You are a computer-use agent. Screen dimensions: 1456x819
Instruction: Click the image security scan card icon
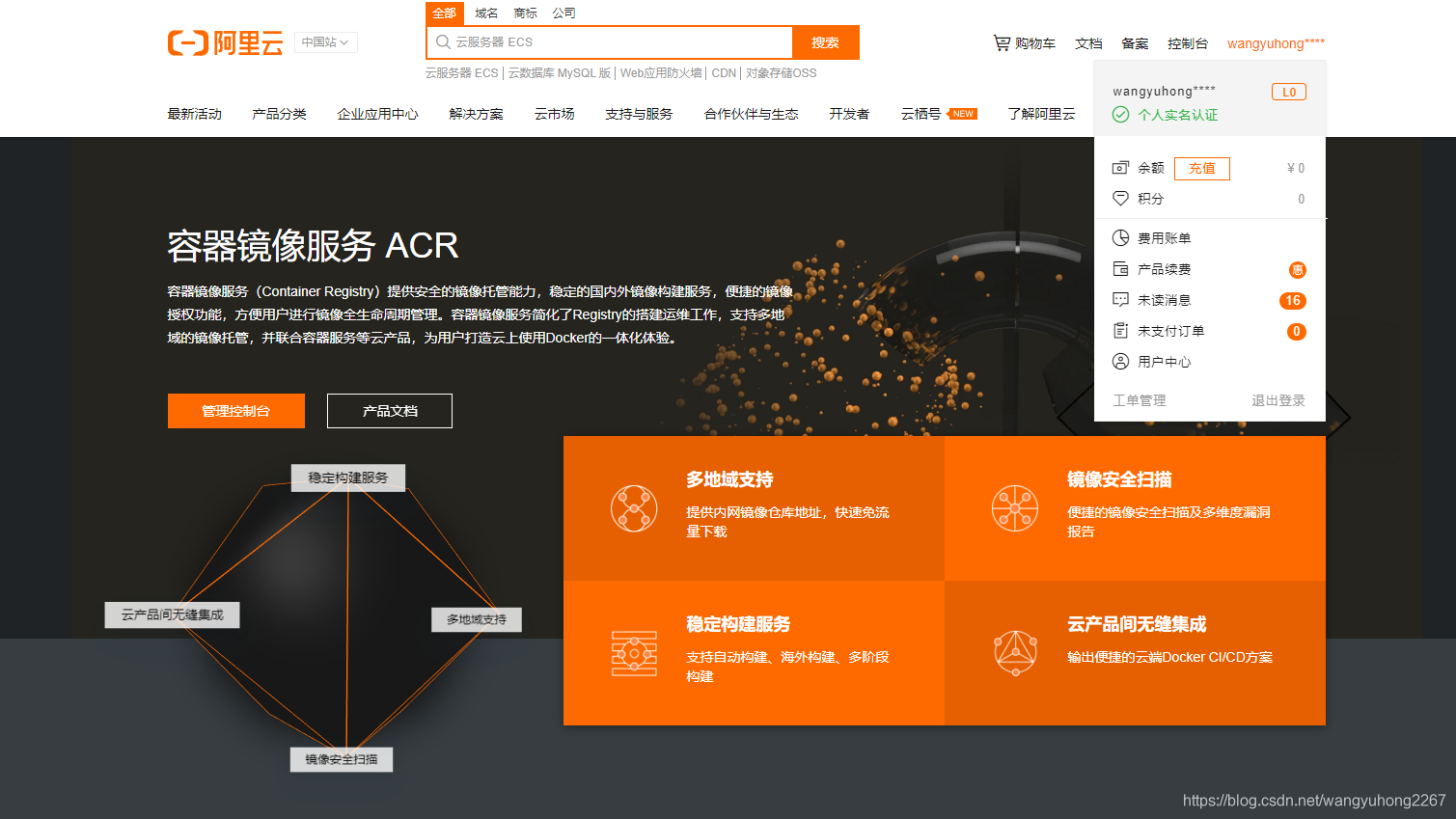click(1015, 508)
